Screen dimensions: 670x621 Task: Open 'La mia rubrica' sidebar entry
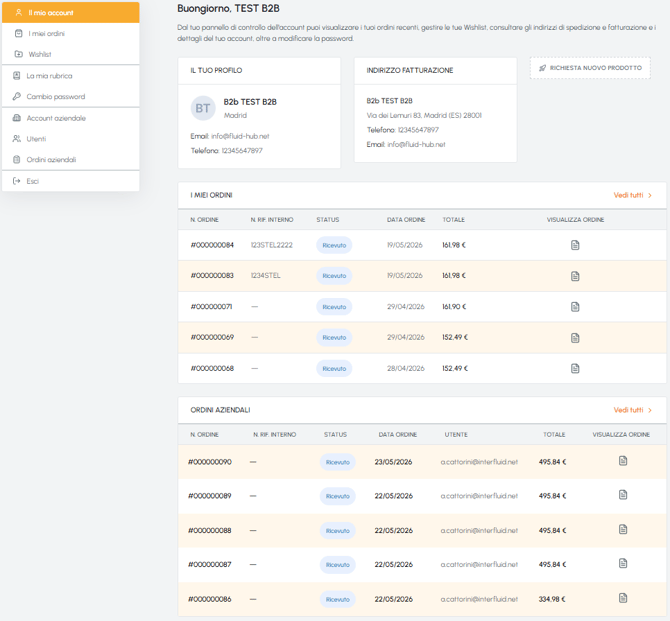[71, 76]
